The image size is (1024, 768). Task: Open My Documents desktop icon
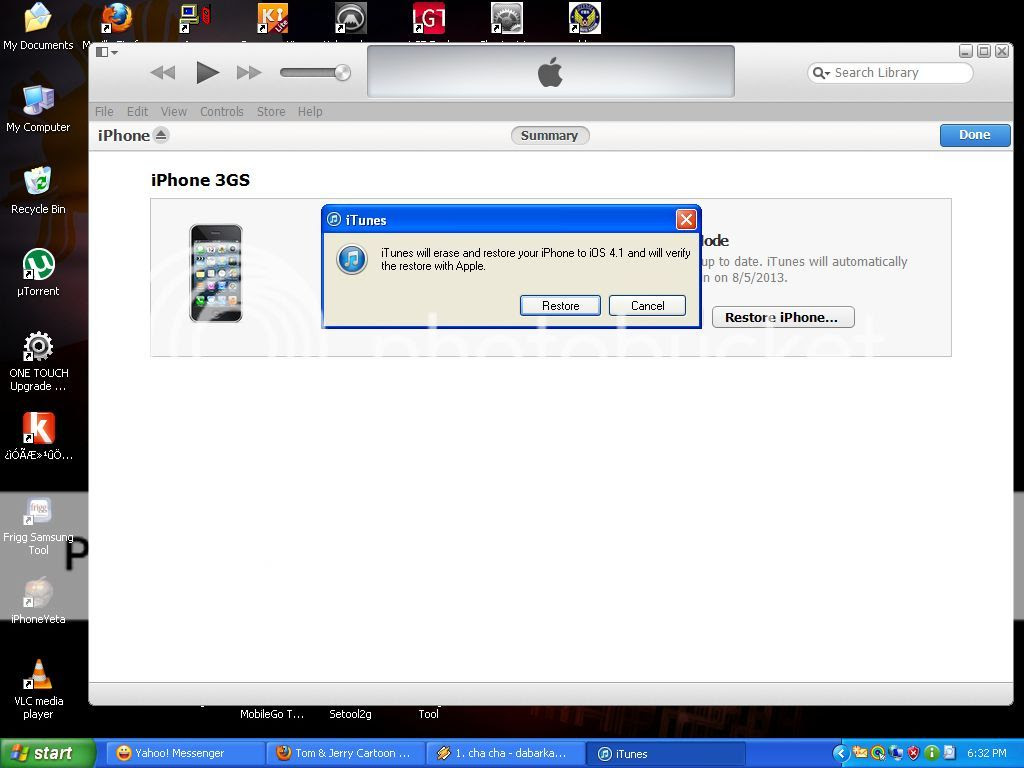38,26
